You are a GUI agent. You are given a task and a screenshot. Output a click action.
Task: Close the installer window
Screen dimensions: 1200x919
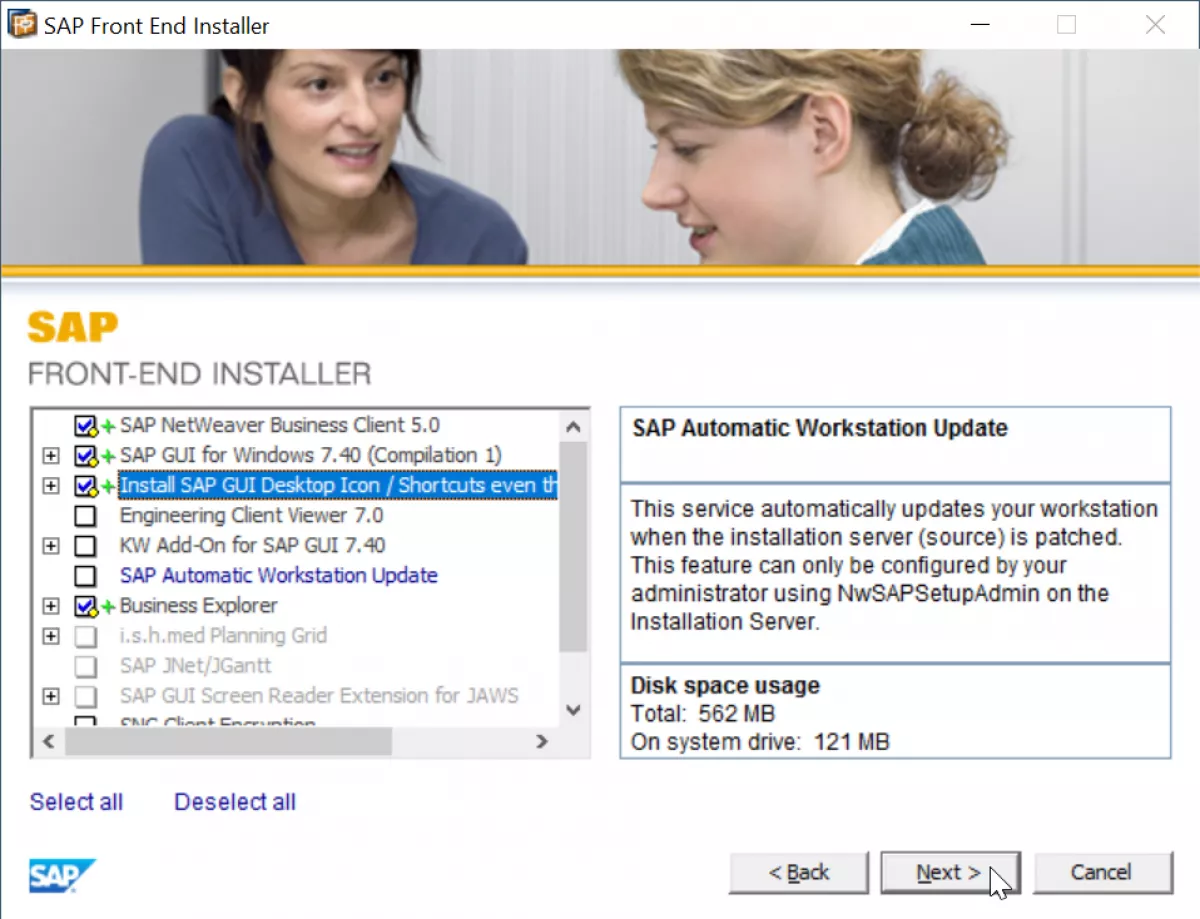(x=1155, y=25)
